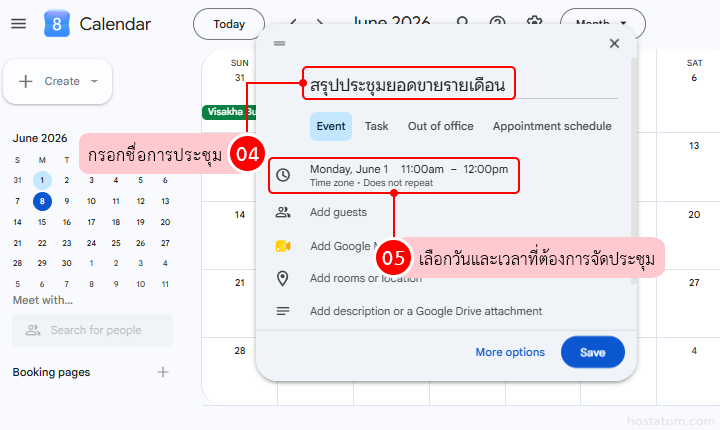Search for people input field
720x430 pixels.
(x=92, y=330)
